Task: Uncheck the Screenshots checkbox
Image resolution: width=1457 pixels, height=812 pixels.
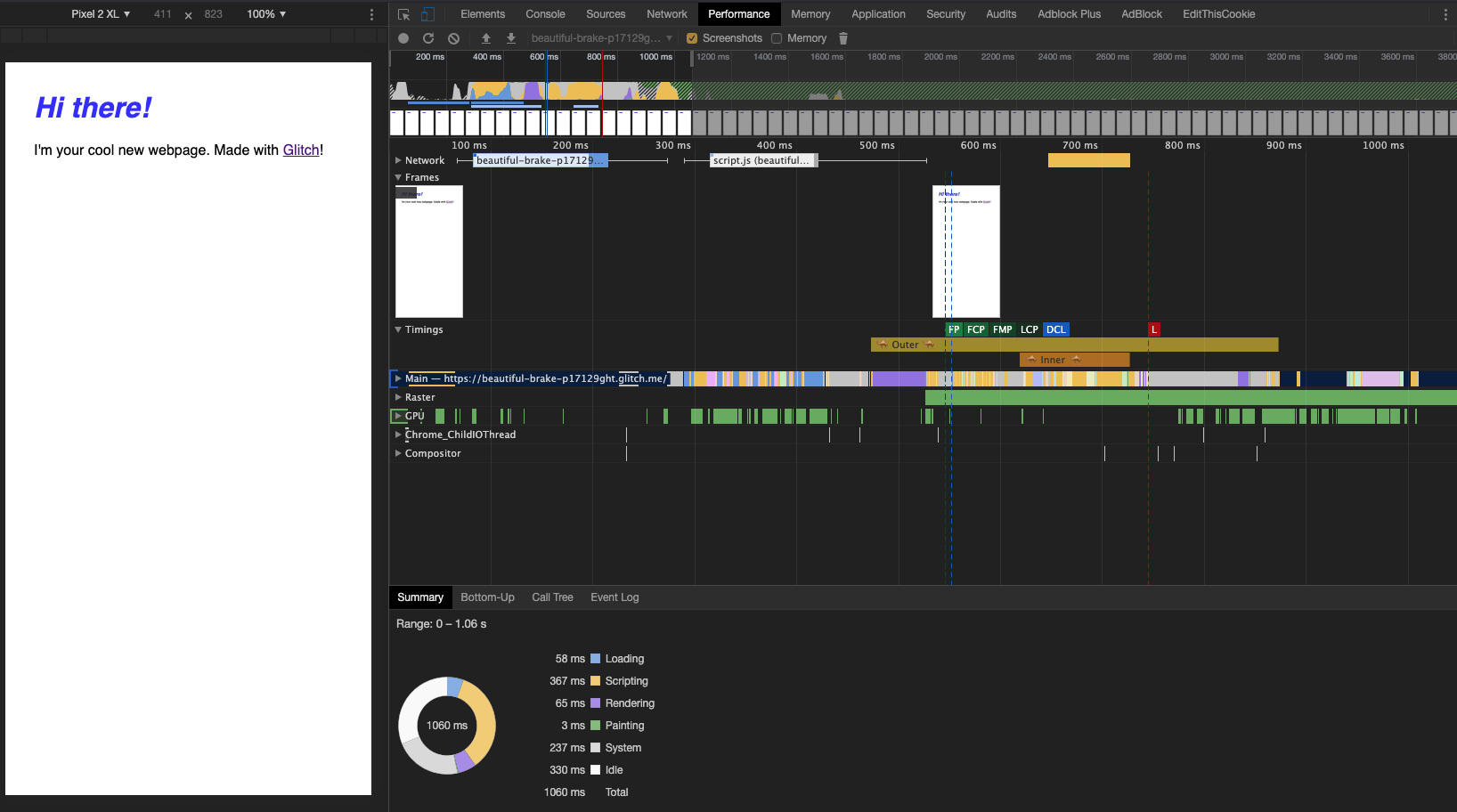Action: point(692,38)
